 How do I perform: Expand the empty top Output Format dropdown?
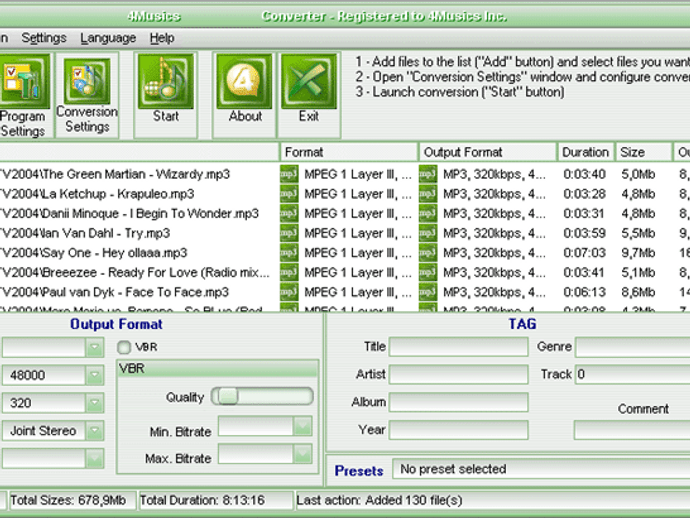pos(95,347)
